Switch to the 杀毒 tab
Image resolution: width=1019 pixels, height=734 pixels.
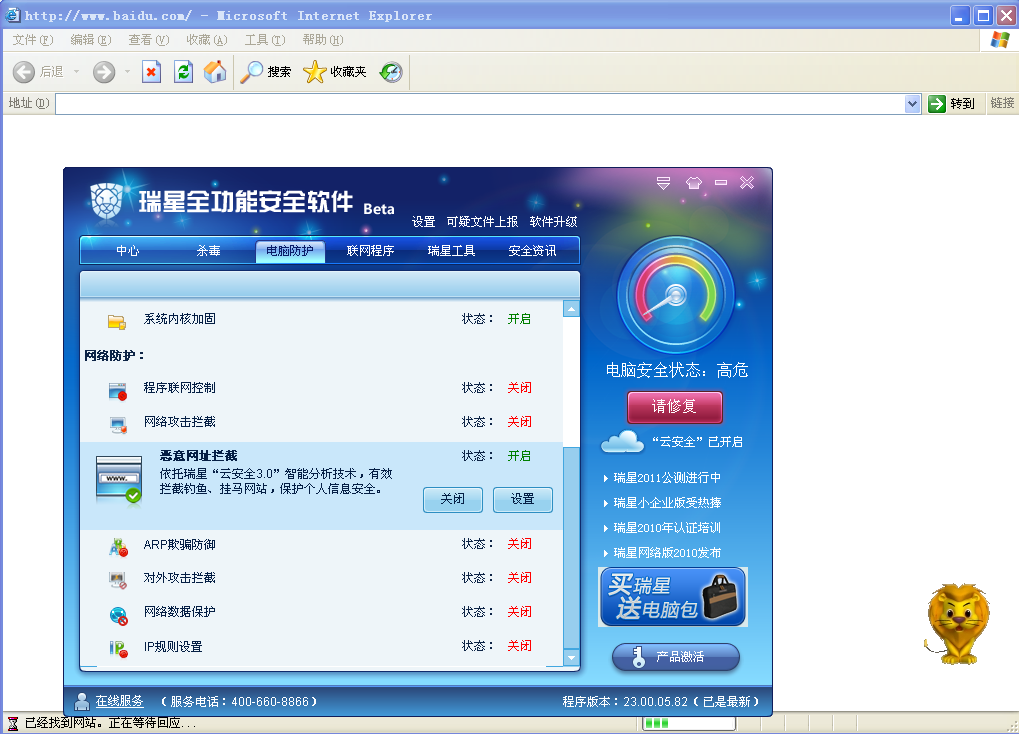209,251
